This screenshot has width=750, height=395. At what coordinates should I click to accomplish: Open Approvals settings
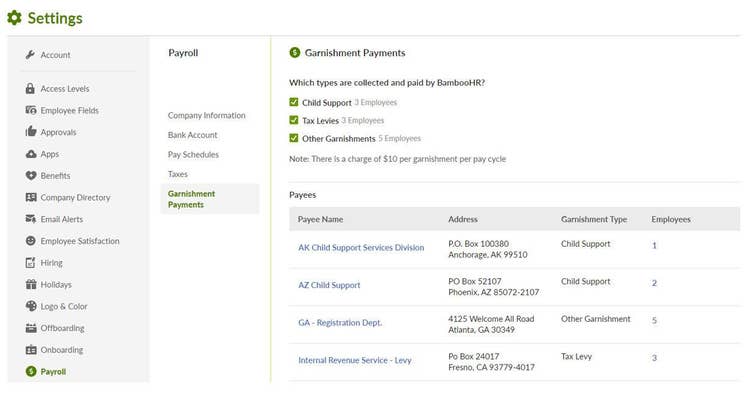click(58, 132)
